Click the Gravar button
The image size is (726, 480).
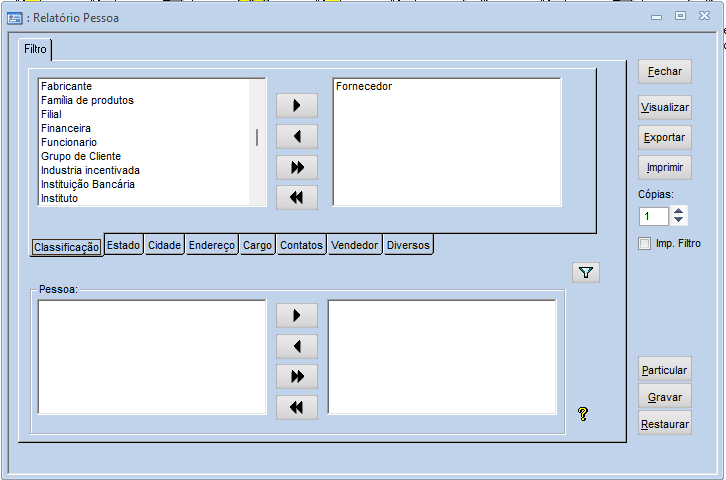tap(664, 397)
